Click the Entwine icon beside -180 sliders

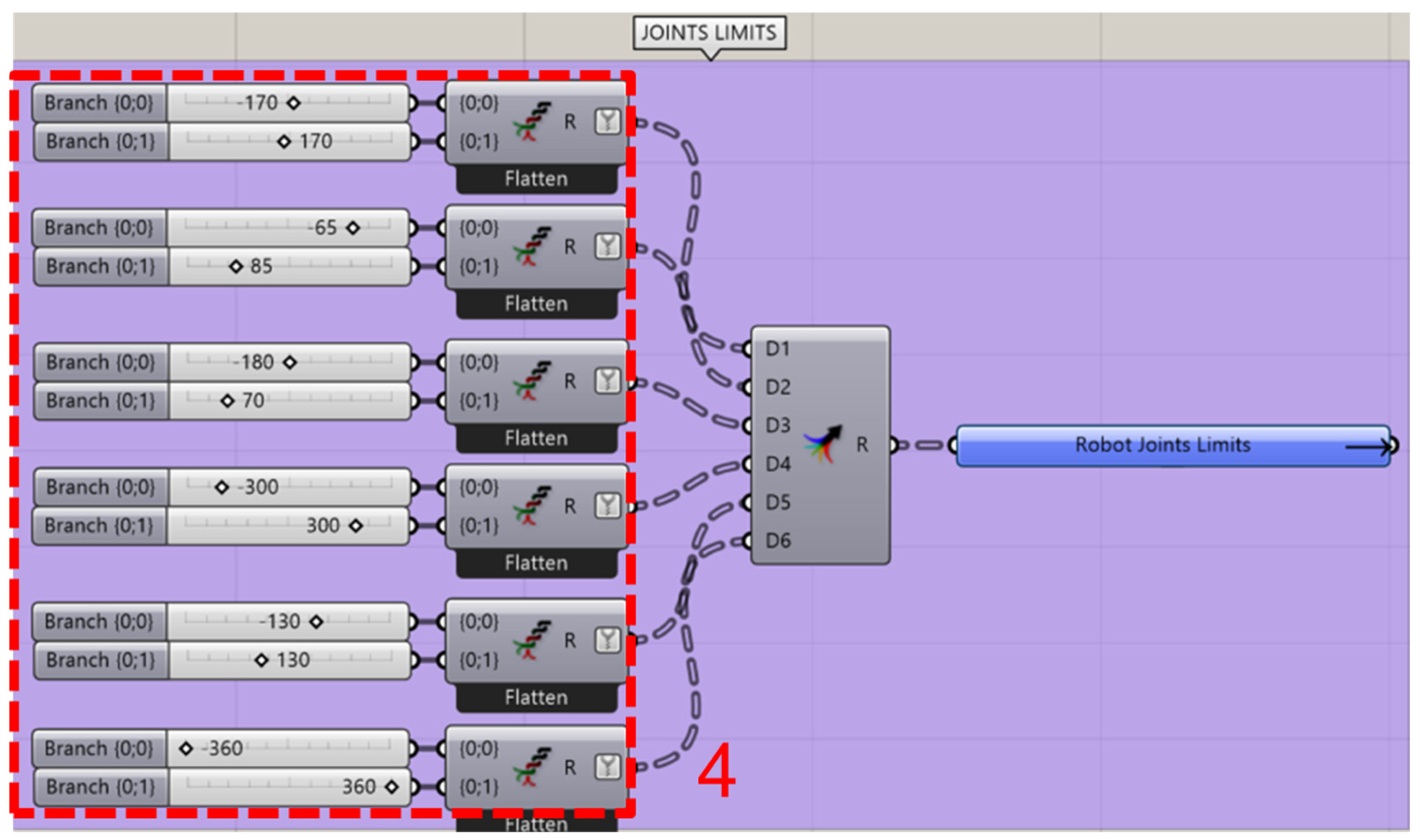531,381
